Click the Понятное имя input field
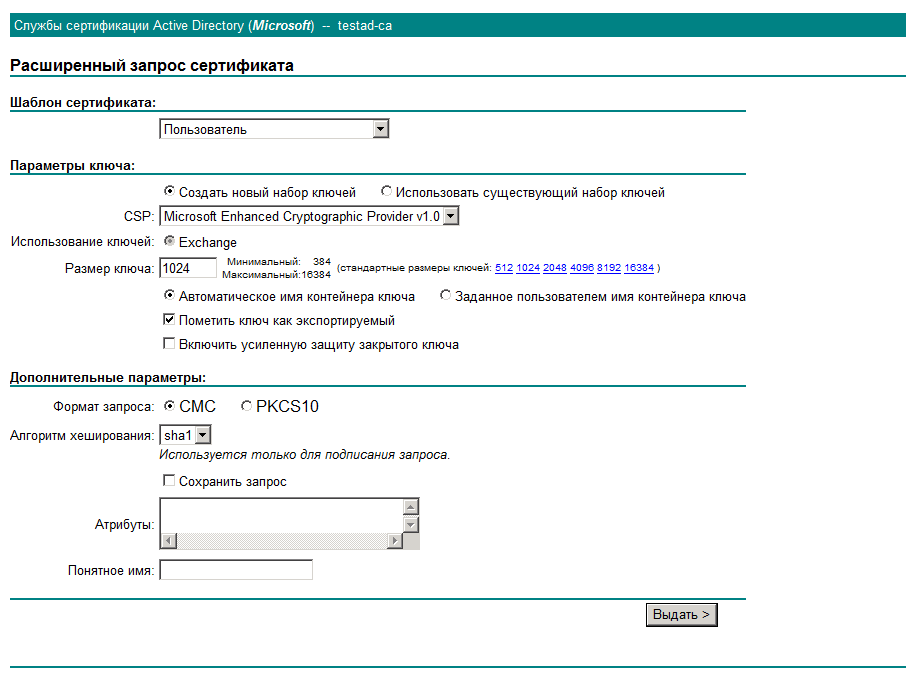The image size is (906, 680). point(236,570)
